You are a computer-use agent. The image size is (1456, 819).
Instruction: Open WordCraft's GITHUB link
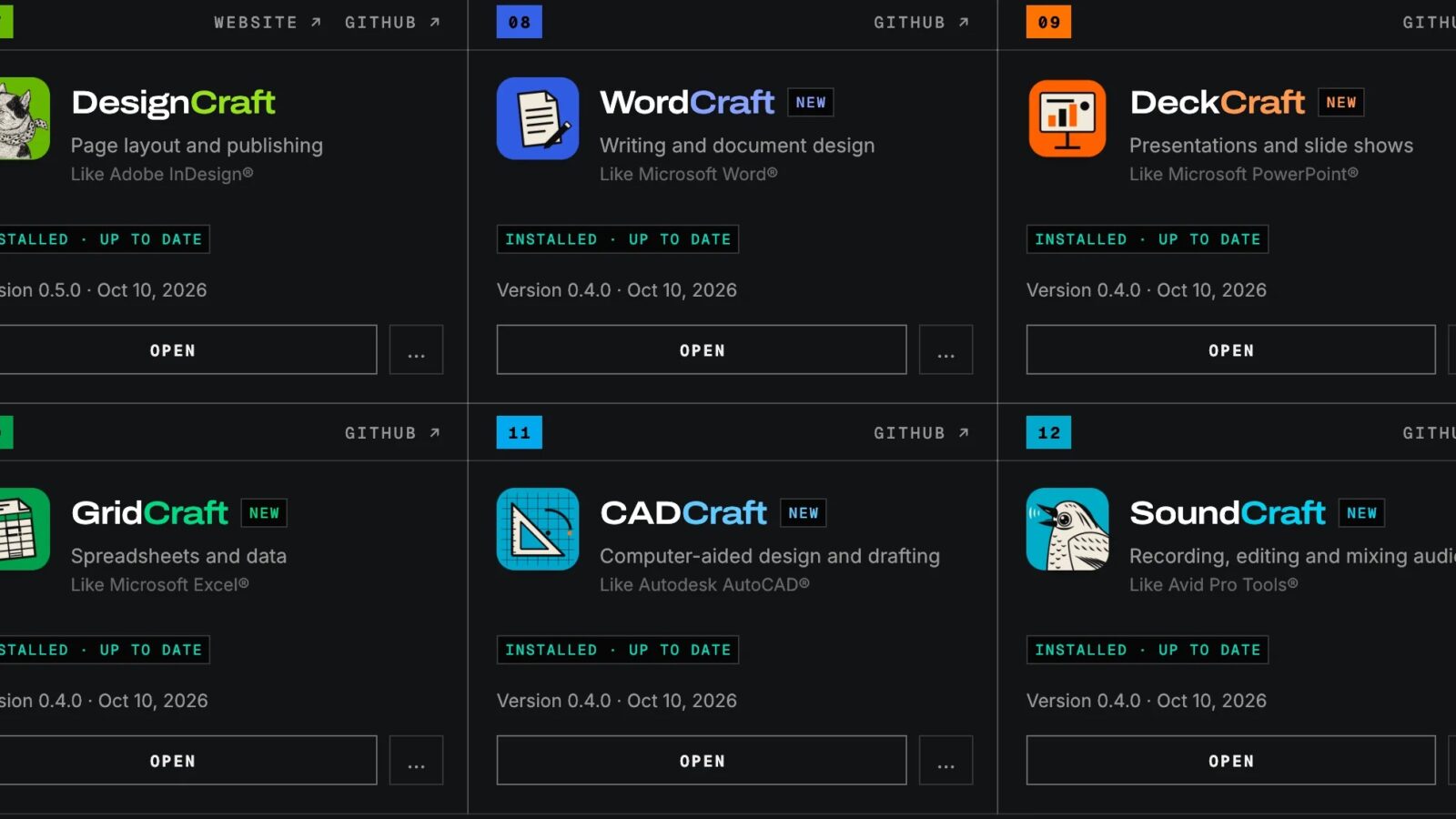tap(922, 22)
